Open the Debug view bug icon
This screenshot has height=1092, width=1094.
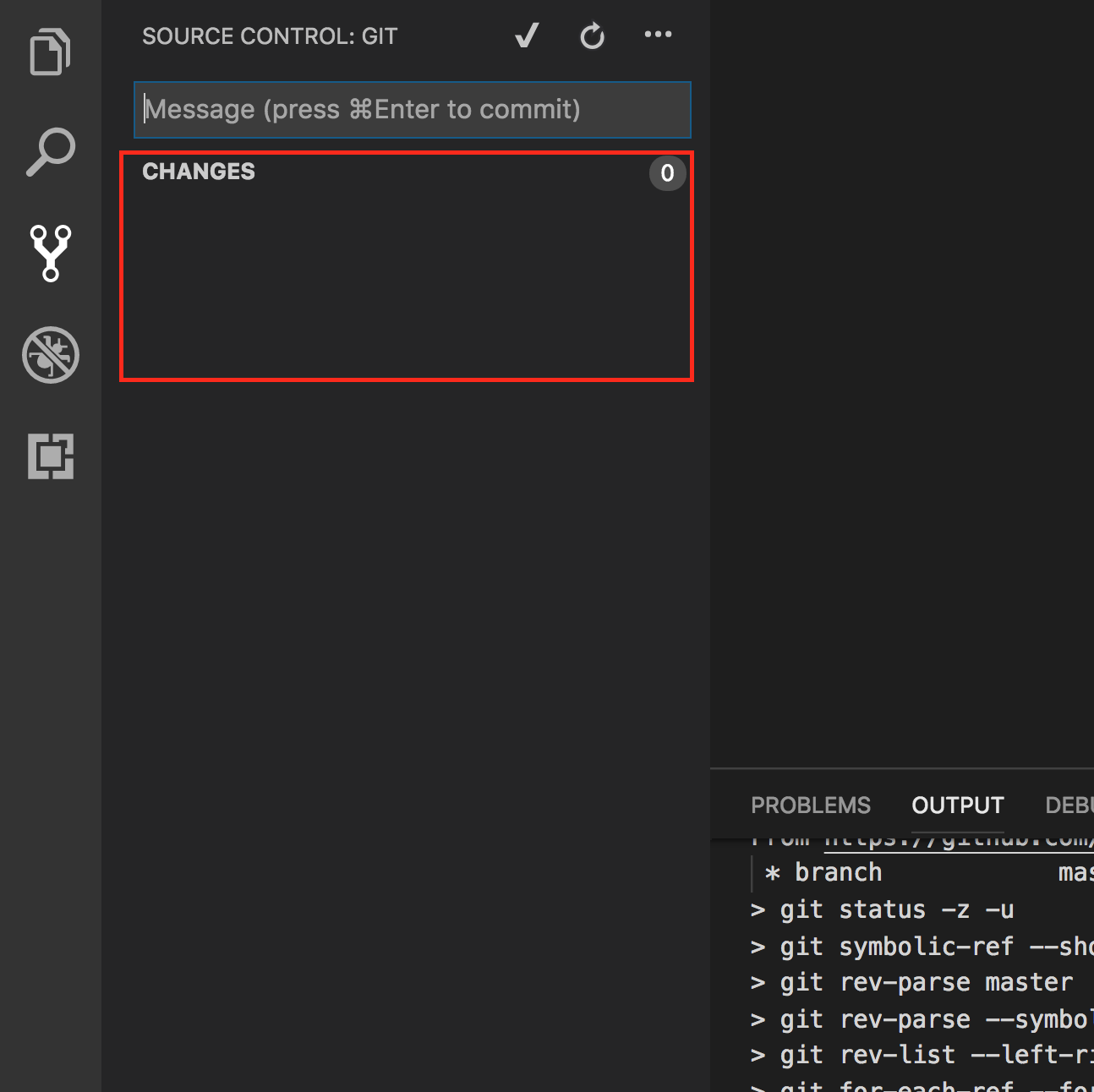click(50, 355)
